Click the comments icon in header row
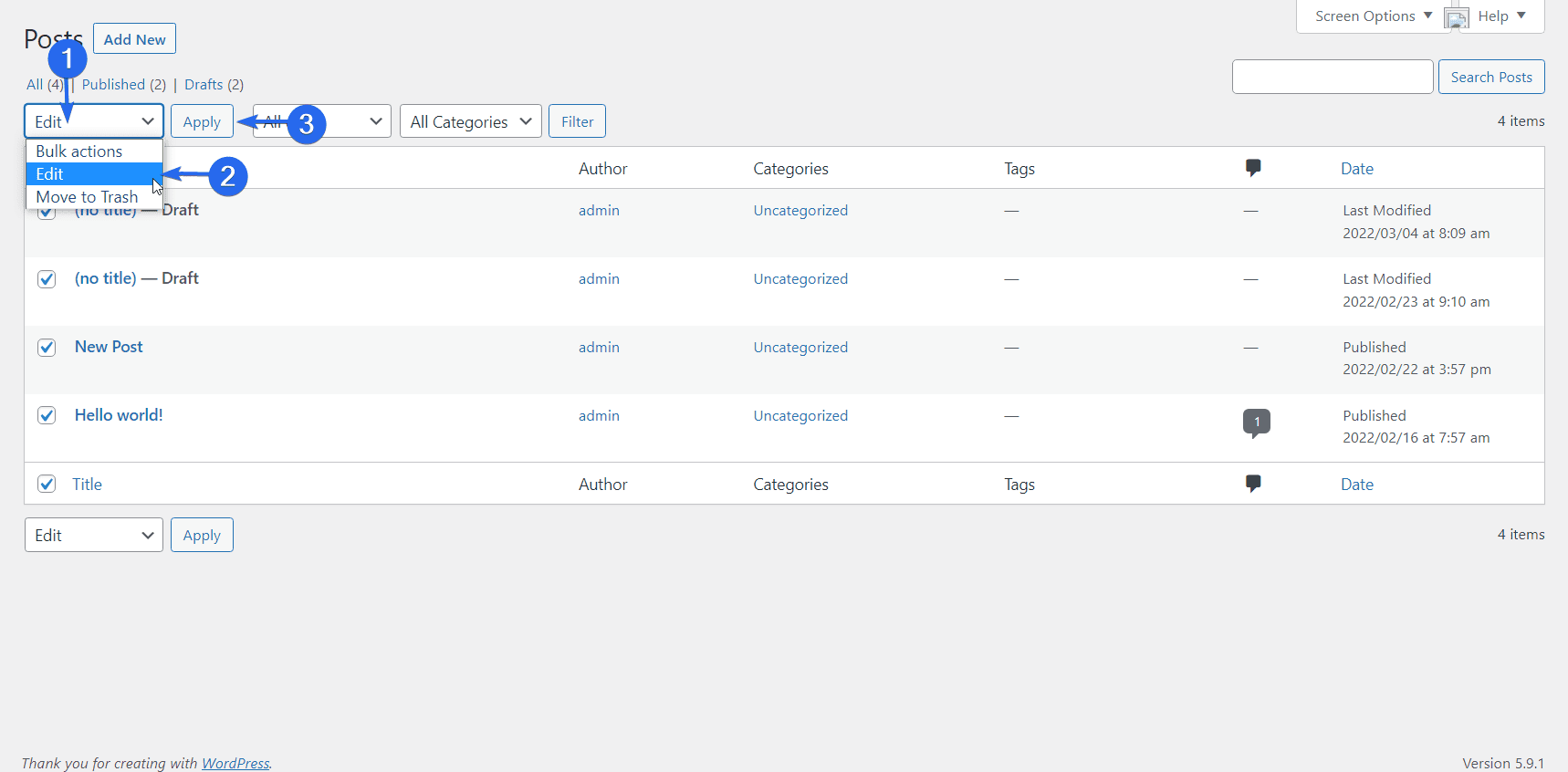1568x772 pixels. click(1253, 168)
